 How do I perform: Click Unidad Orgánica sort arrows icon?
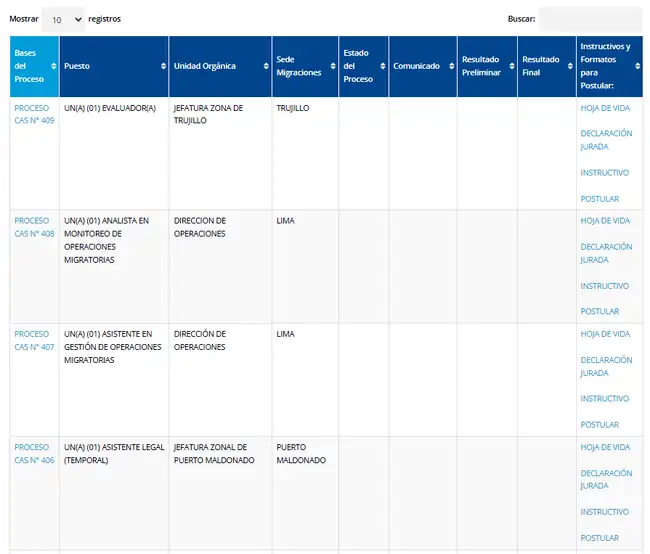tap(265, 66)
